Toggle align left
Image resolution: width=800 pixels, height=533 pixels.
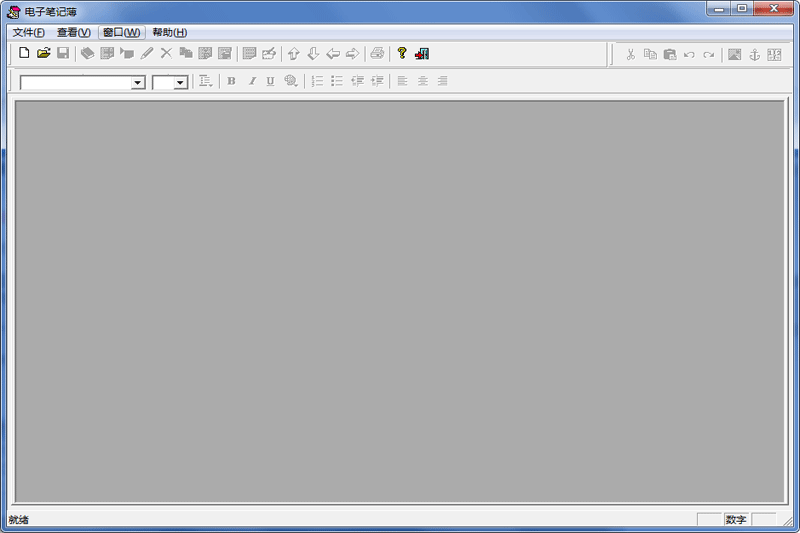[403, 81]
